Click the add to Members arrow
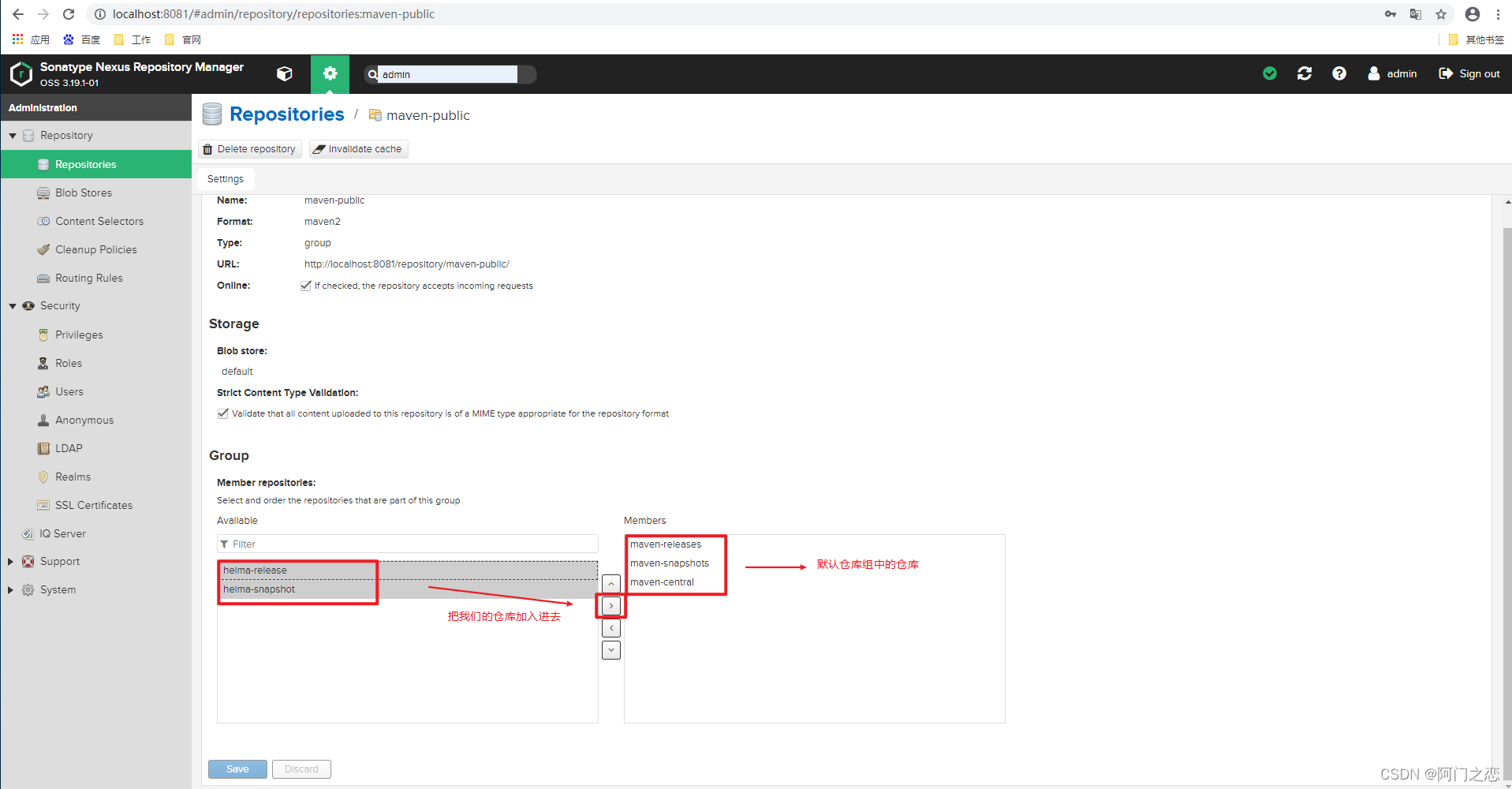Viewport: 1512px width, 789px height. pos(611,606)
